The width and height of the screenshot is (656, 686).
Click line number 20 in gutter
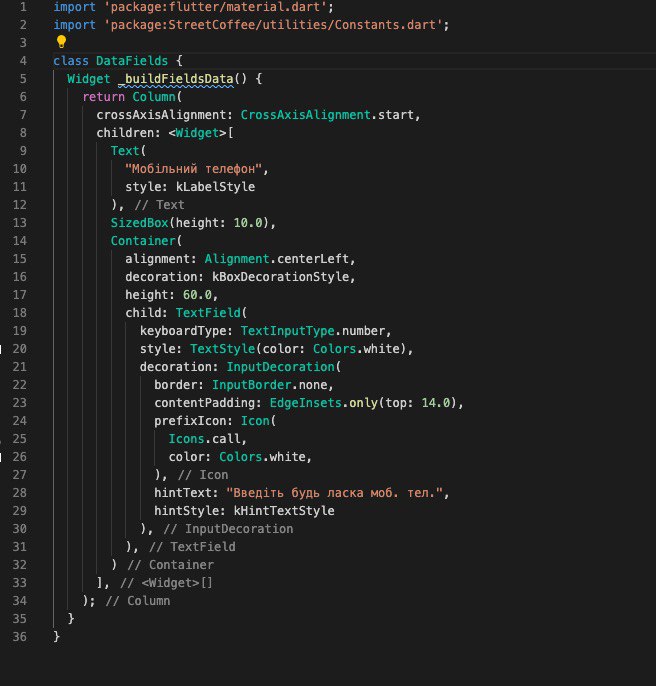[19, 349]
